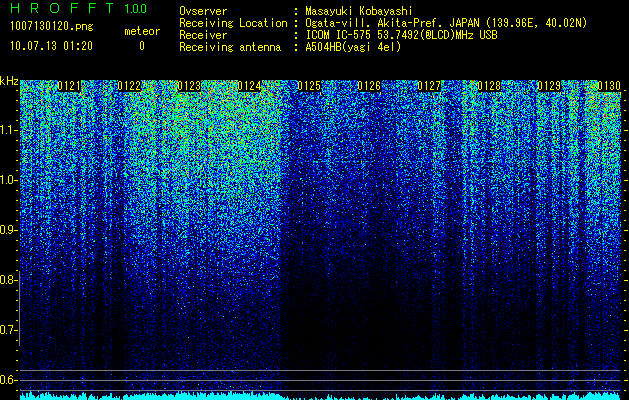The width and height of the screenshot is (629, 400).
Task: Click the meteor count 0
Action: [x=142, y=46]
